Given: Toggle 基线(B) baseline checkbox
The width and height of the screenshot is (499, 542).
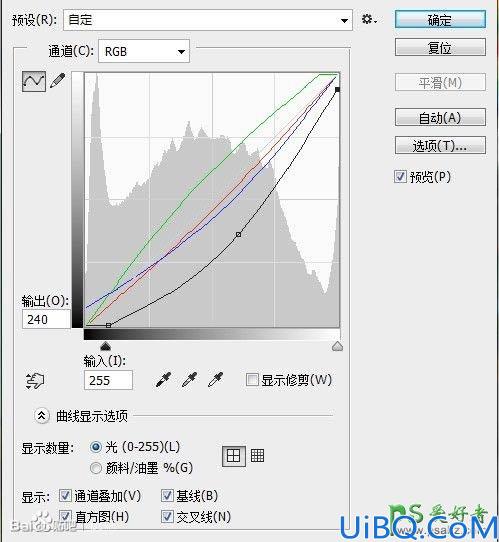Looking at the screenshot, I should coord(167,496).
